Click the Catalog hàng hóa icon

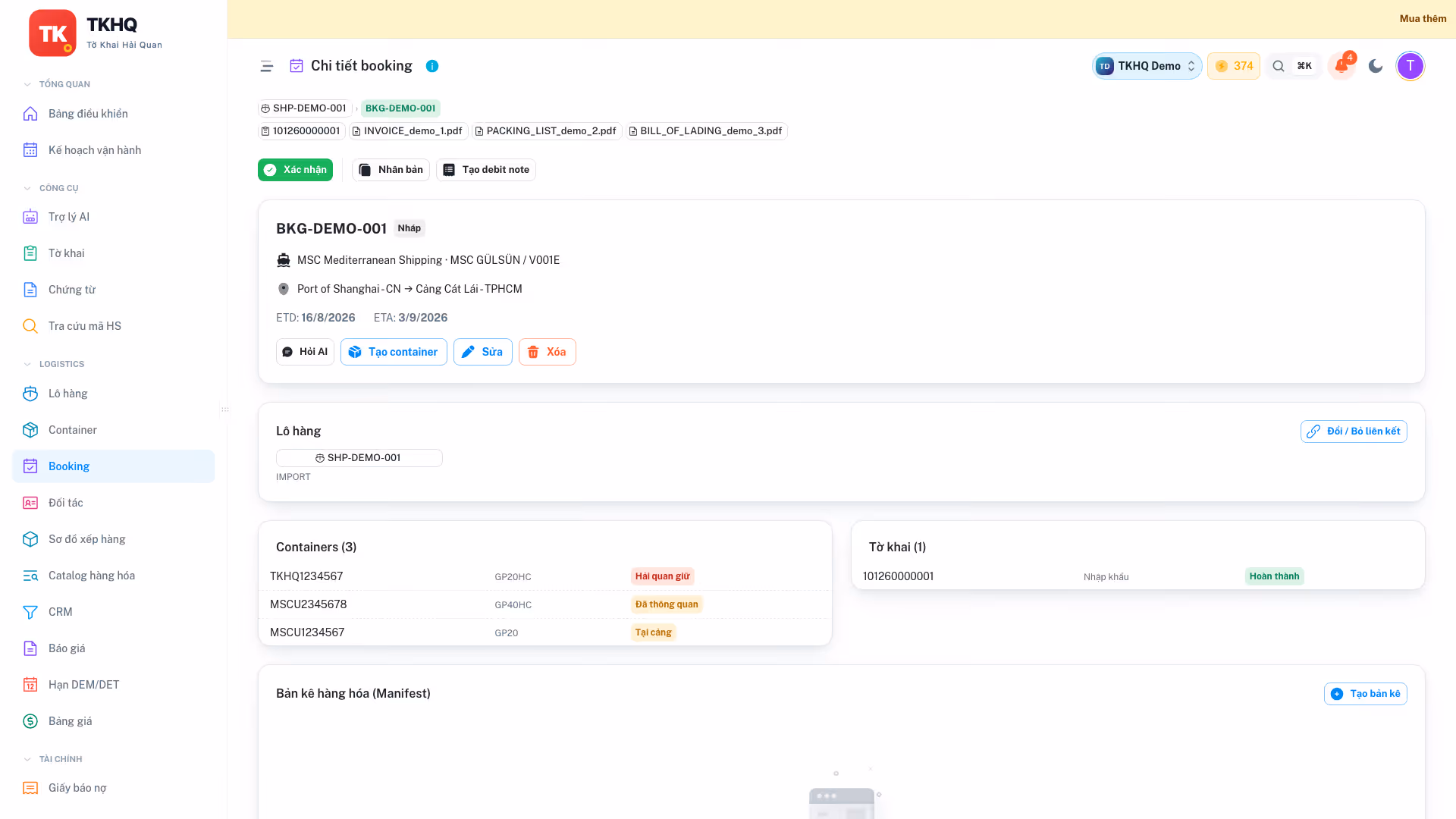coord(30,576)
